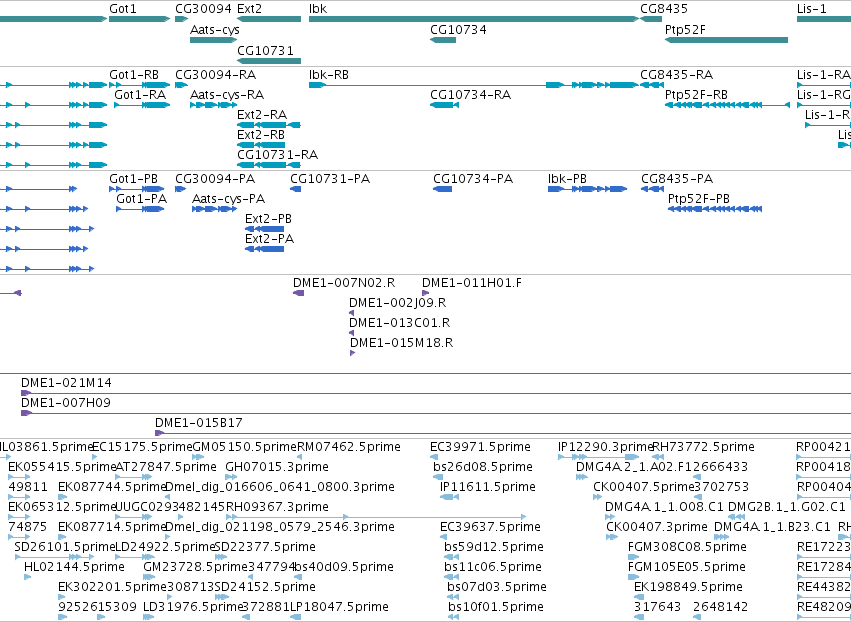The image size is (851, 622).
Task: Click the CG10734-RA transcript label
Action: click(x=471, y=94)
